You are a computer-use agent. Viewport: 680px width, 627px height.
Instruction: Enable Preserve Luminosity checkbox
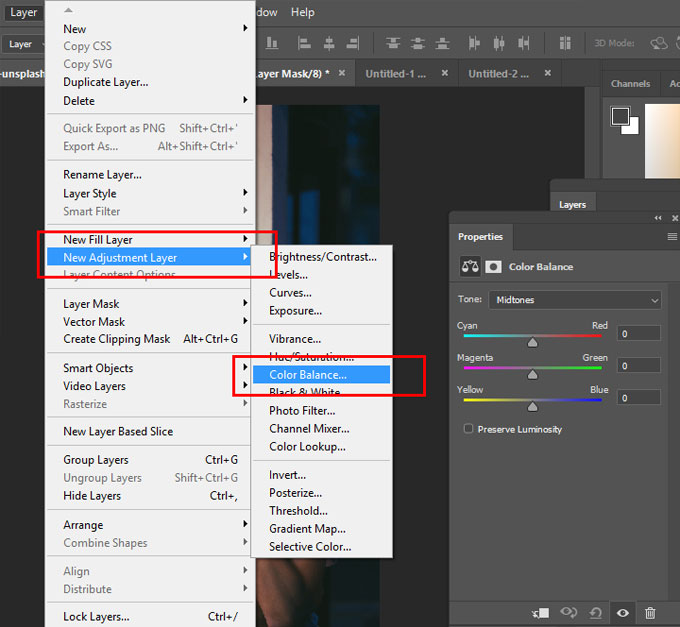click(468, 429)
